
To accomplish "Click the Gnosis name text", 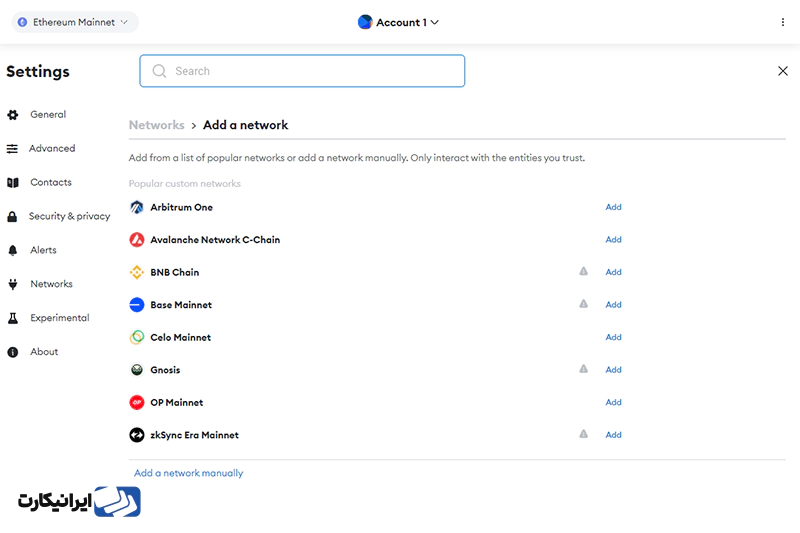I will coord(165,370).
